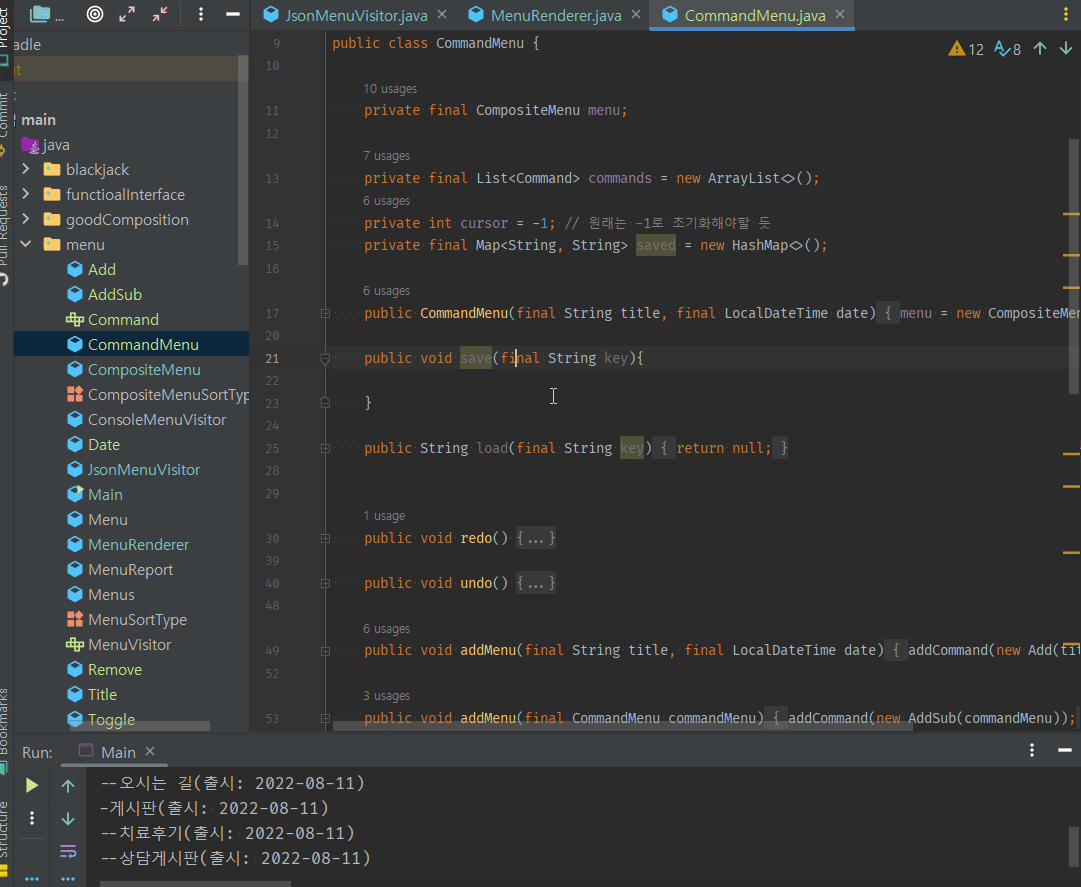
Task: Close the CommandMenu.java tab
Action: (840, 14)
